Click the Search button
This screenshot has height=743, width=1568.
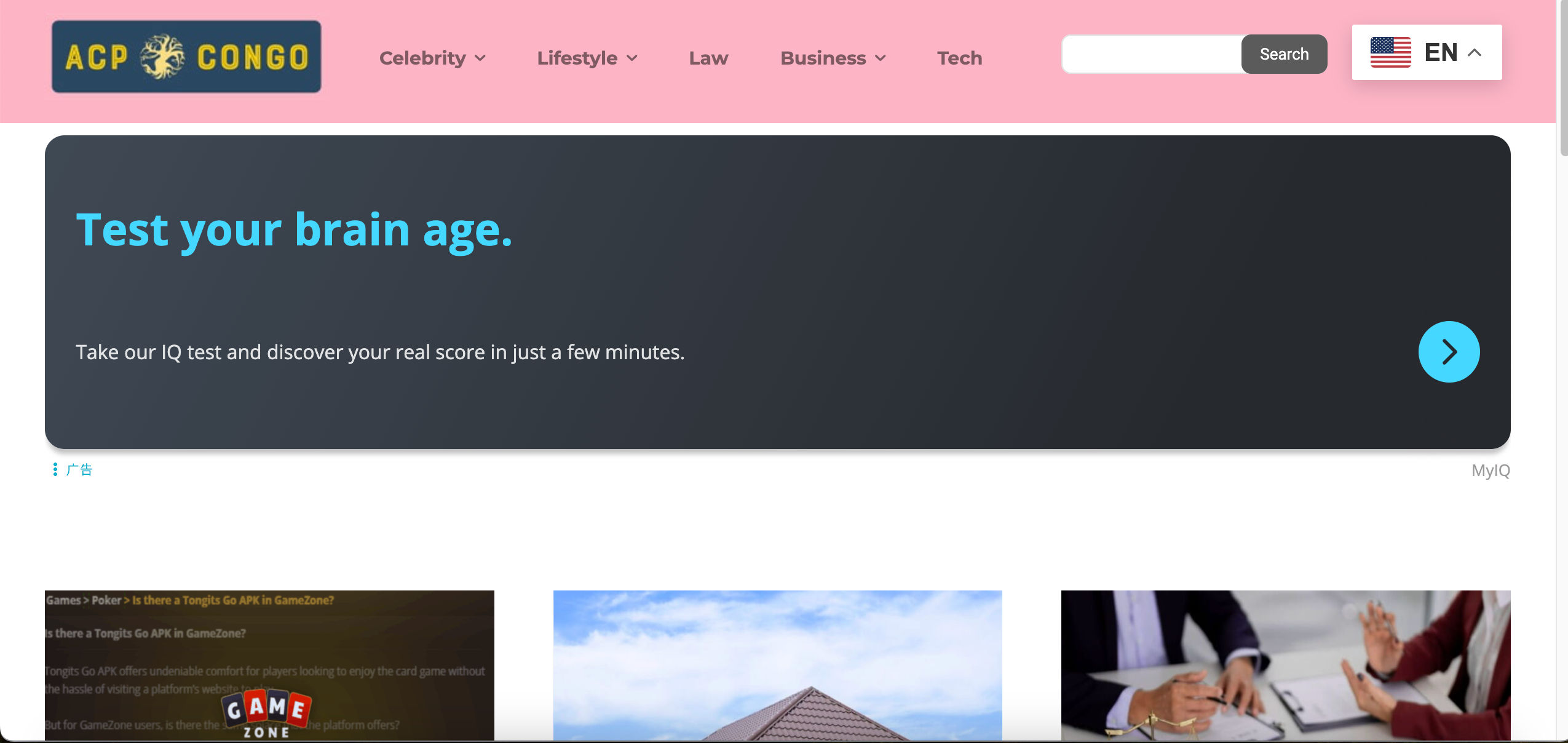pyautogui.click(x=1284, y=54)
